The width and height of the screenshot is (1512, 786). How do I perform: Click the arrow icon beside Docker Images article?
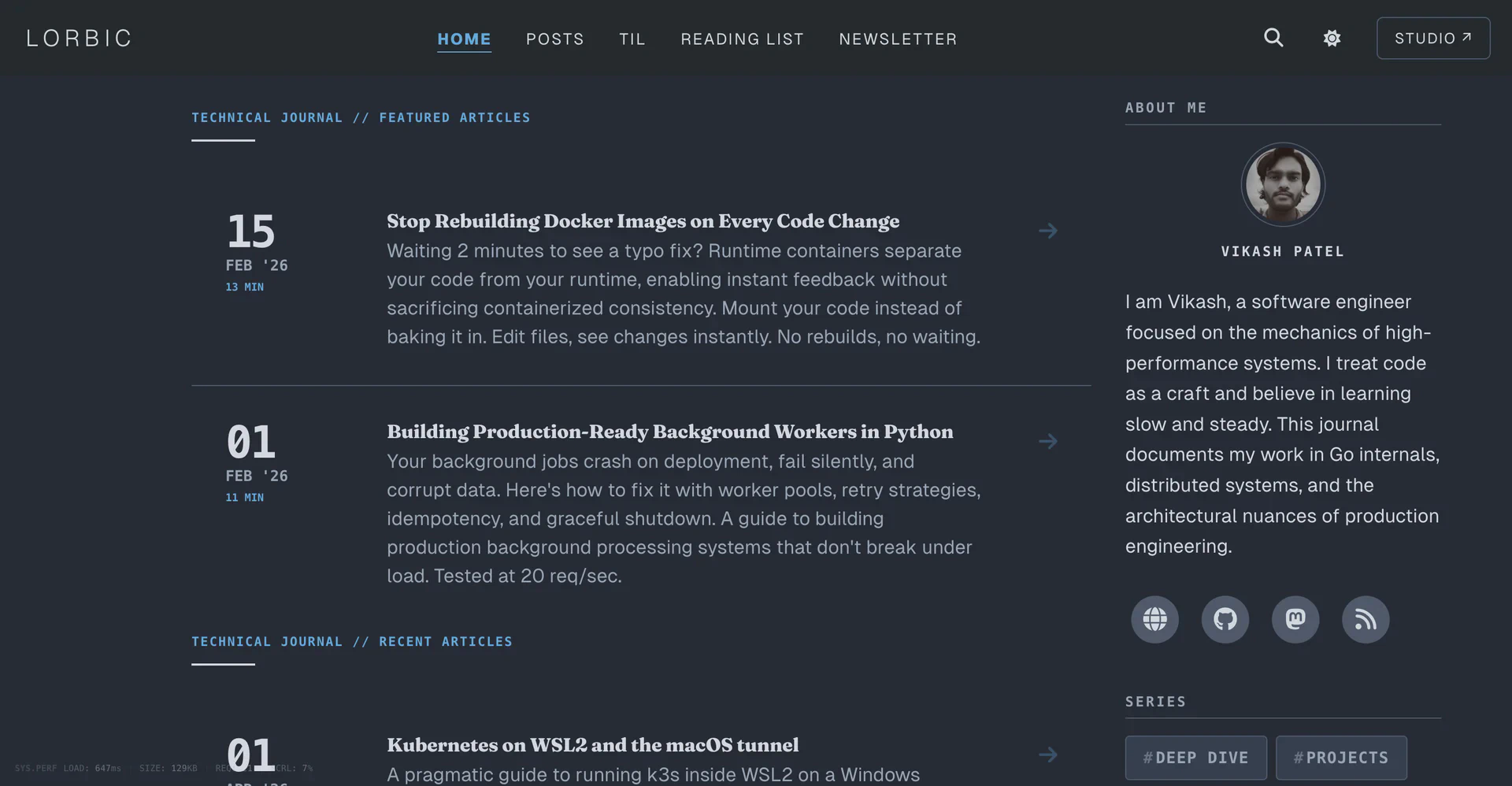(1047, 231)
